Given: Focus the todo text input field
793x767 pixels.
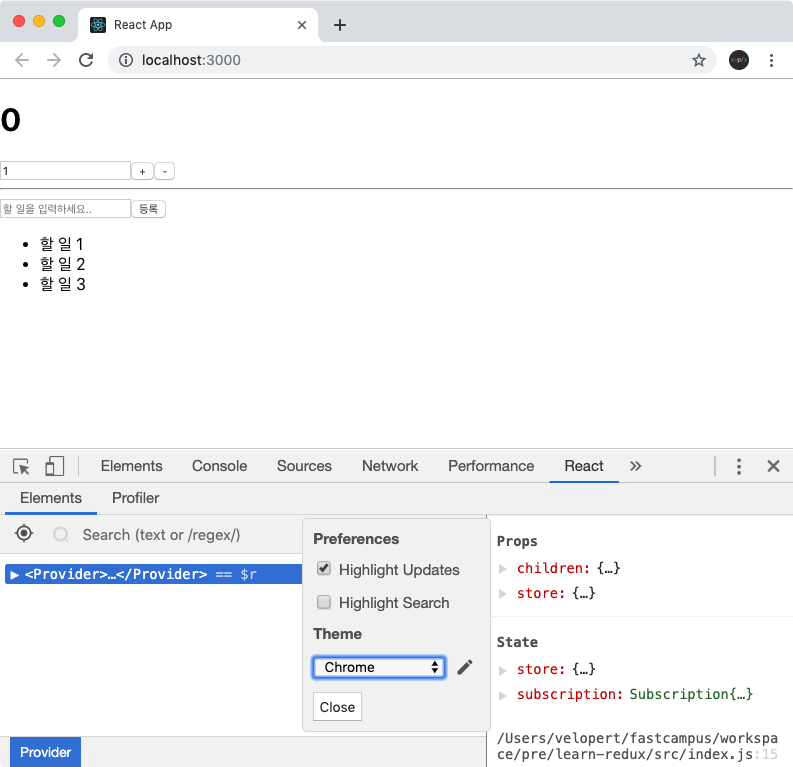Looking at the screenshot, I should click(65, 209).
